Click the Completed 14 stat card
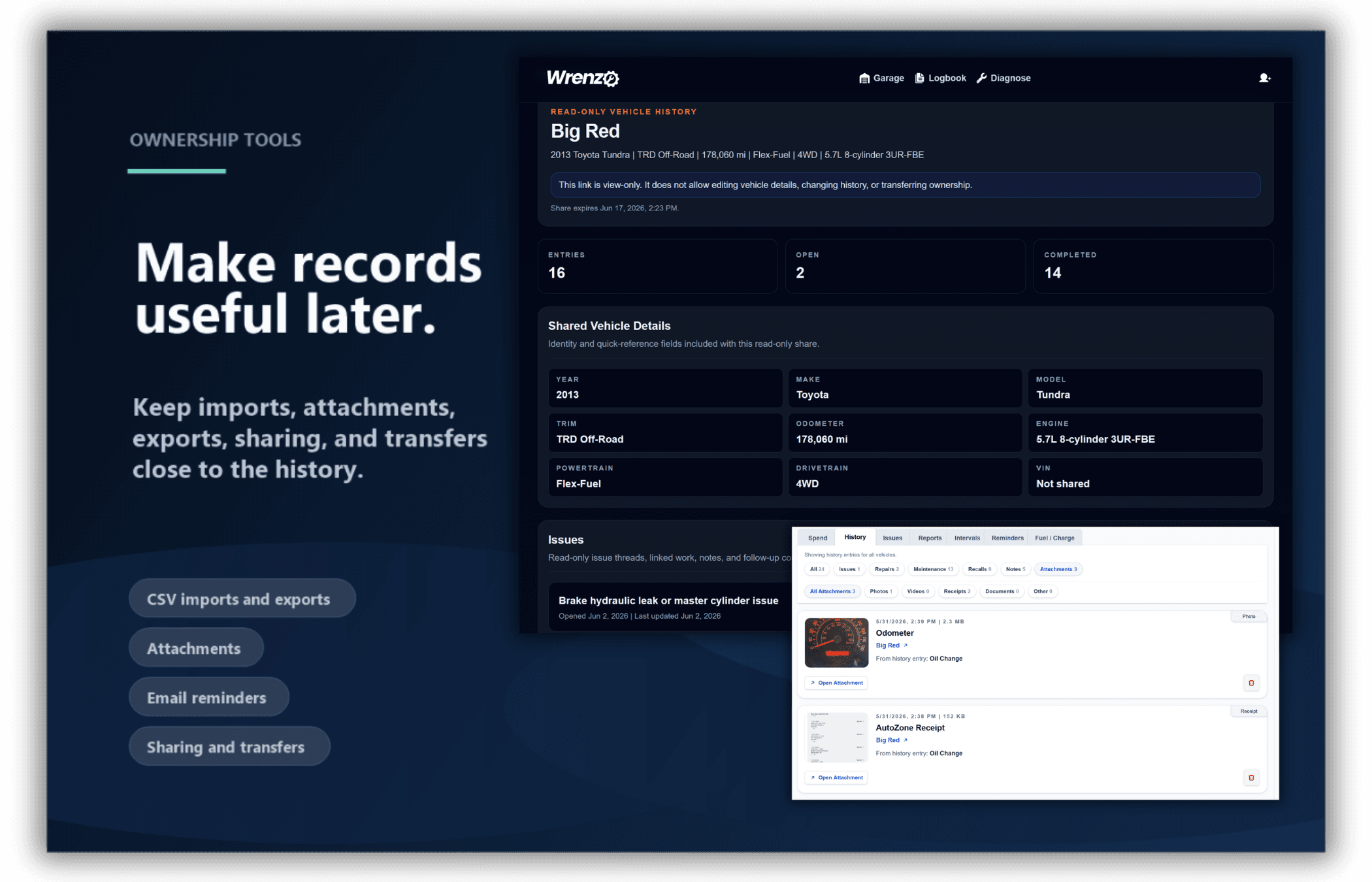Viewport: 1372px width, 882px height. coord(1153,266)
